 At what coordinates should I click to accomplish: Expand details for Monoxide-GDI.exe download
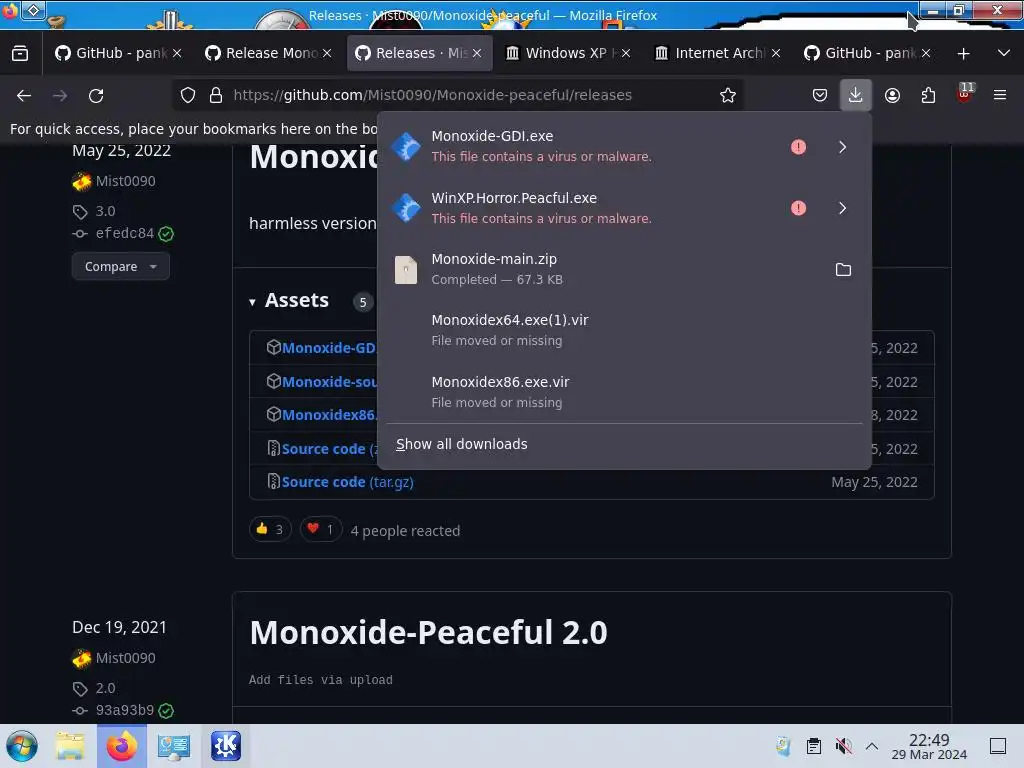[842, 147]
